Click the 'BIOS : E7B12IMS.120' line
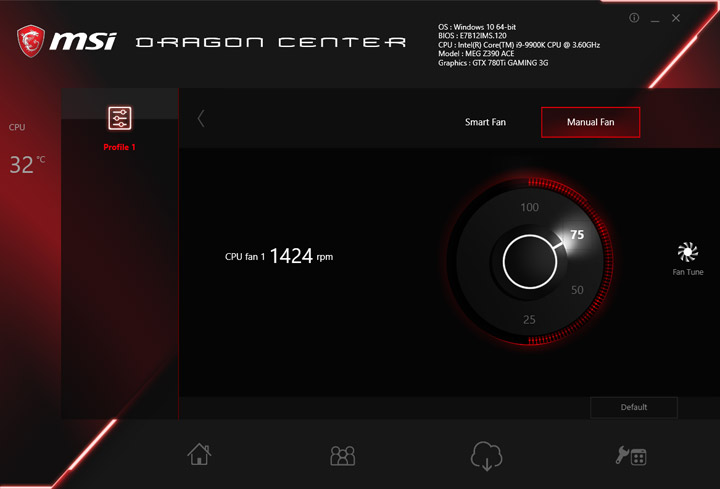720x489 pixels. (x=472, y=36)
